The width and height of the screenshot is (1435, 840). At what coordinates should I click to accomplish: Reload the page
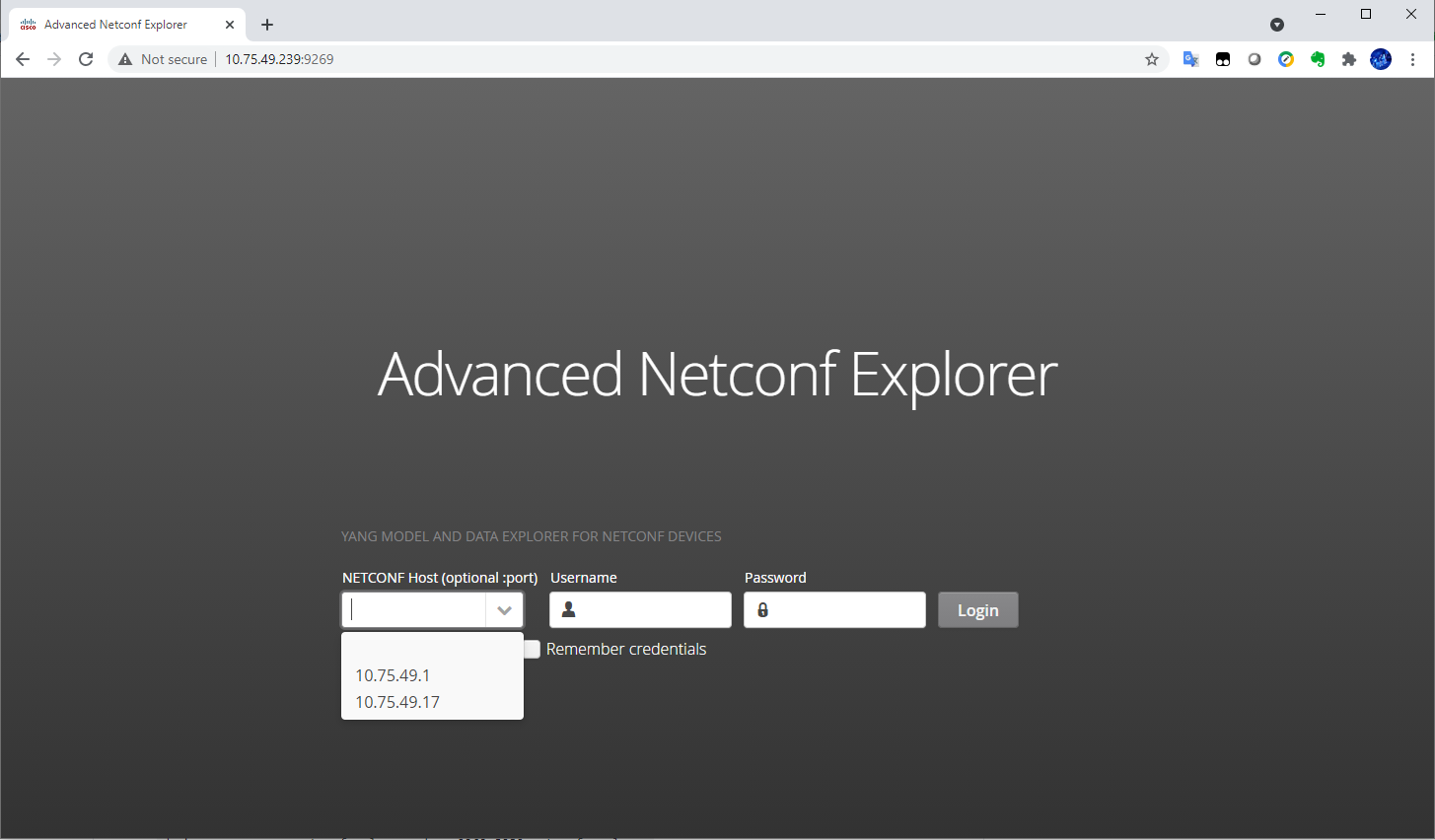[x=86, y=59]
